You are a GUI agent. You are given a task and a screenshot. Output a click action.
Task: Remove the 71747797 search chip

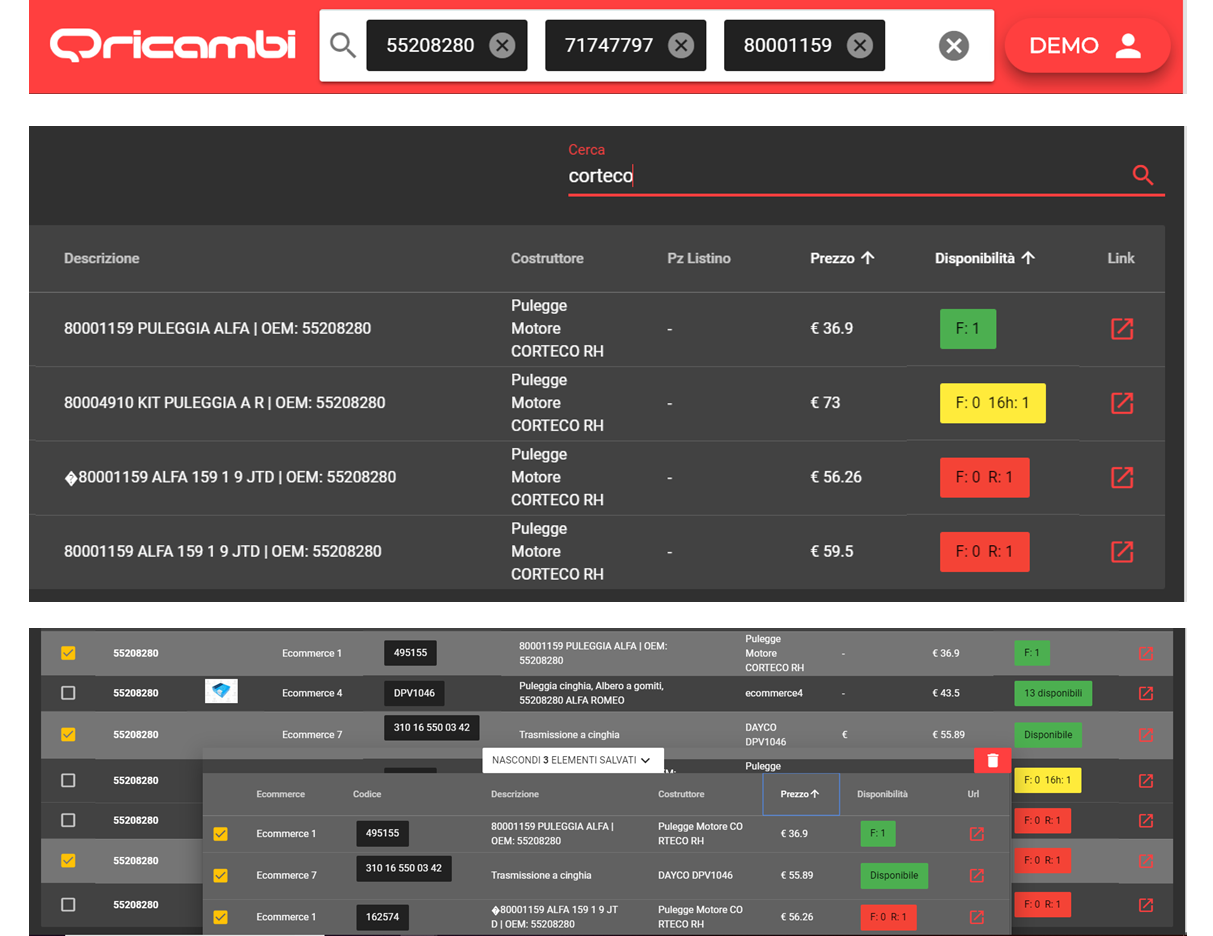(x=681, y=45)
